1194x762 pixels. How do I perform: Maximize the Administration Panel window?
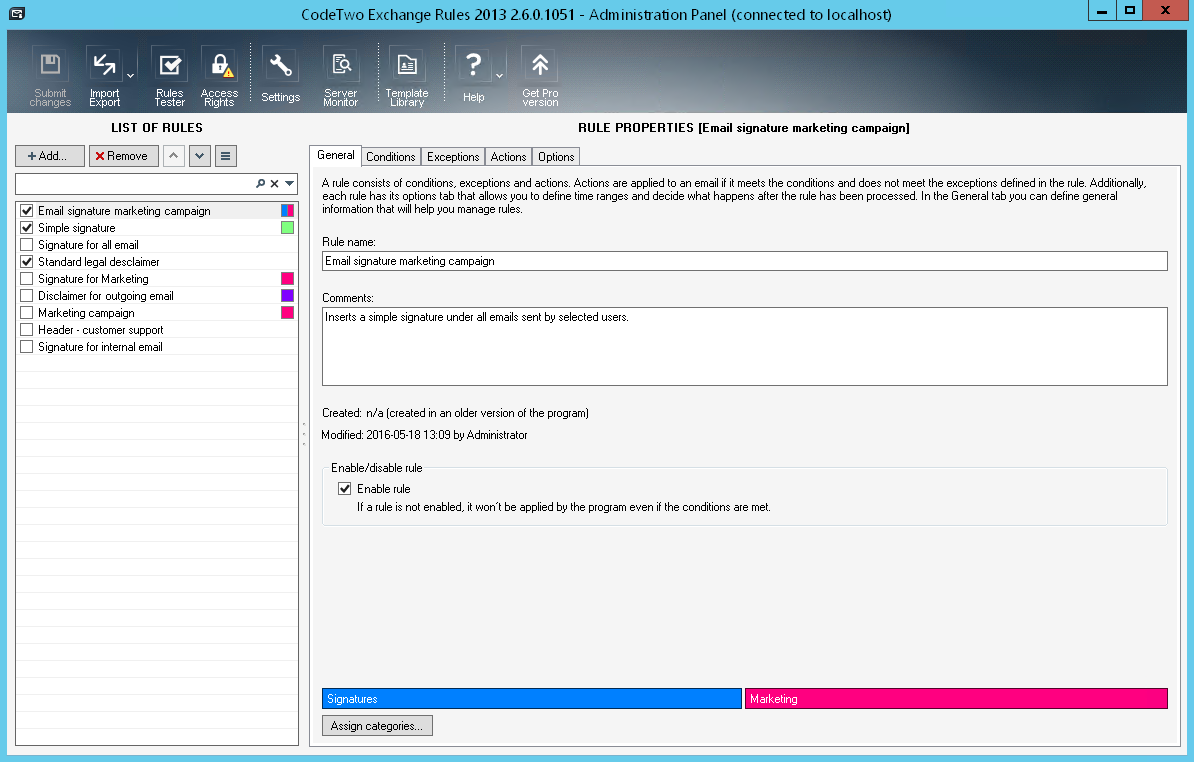pyautogui.click(x=1130, y=11)
